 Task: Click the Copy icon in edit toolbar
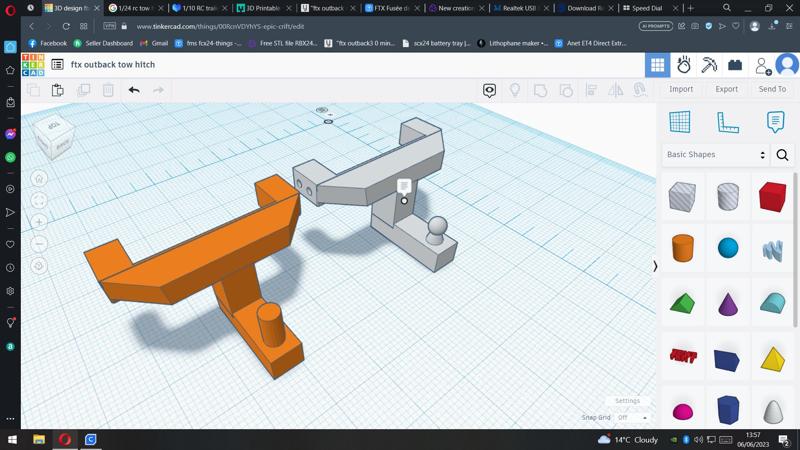[x=33, y=90]
